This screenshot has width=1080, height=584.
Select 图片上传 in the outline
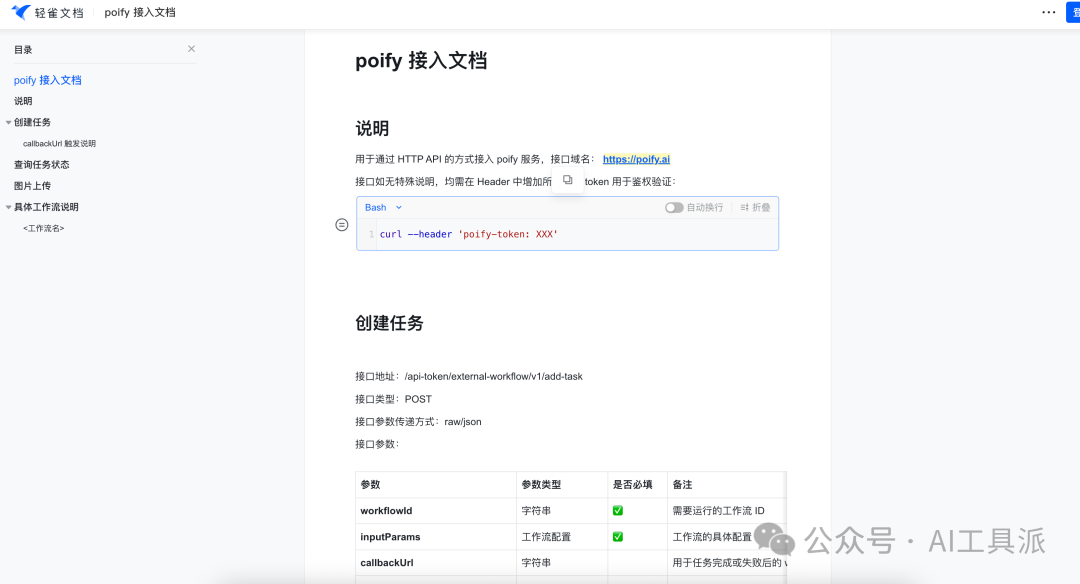[32, 186]
